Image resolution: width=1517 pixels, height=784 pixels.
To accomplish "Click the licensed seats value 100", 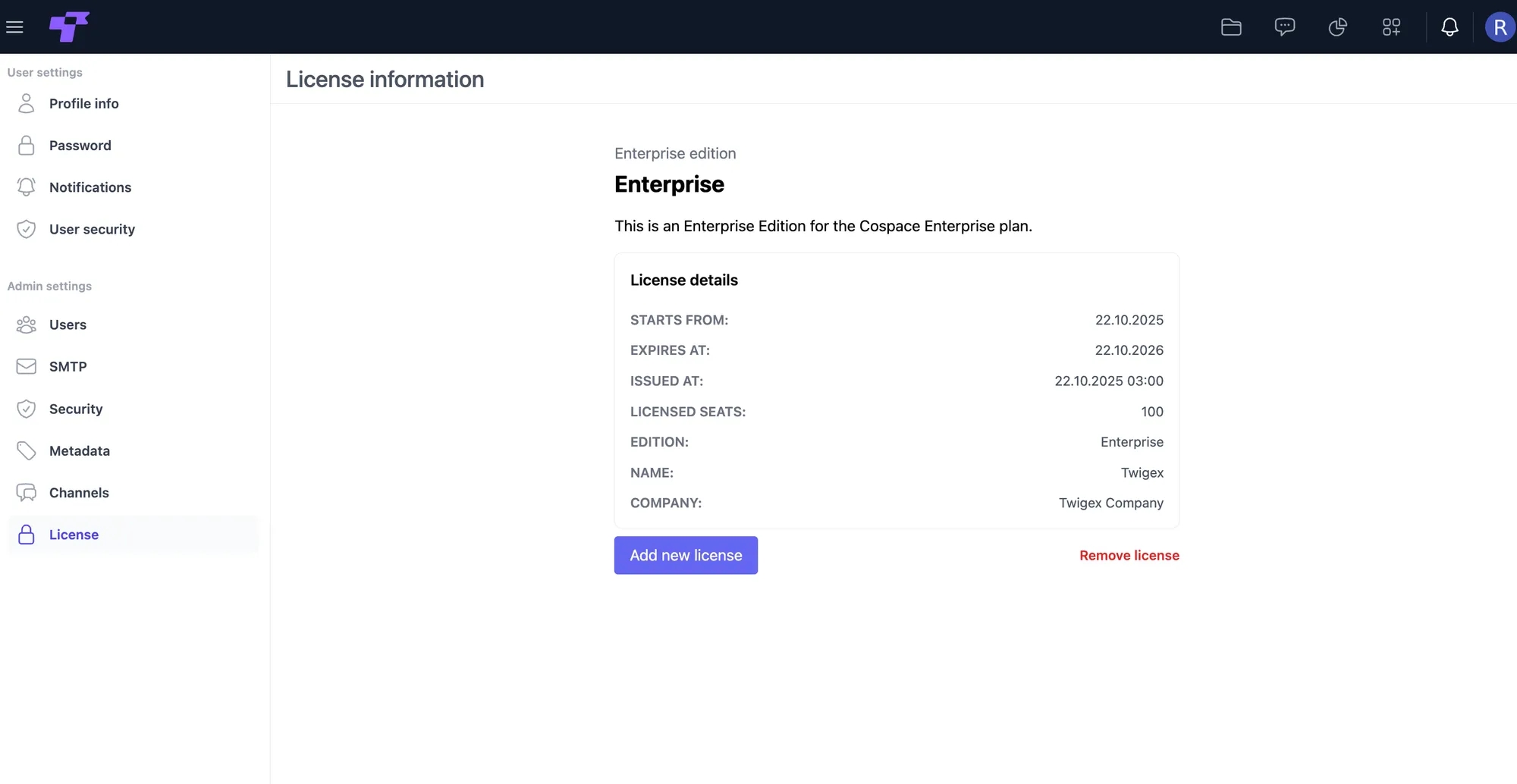I will tap(1152, 412).
